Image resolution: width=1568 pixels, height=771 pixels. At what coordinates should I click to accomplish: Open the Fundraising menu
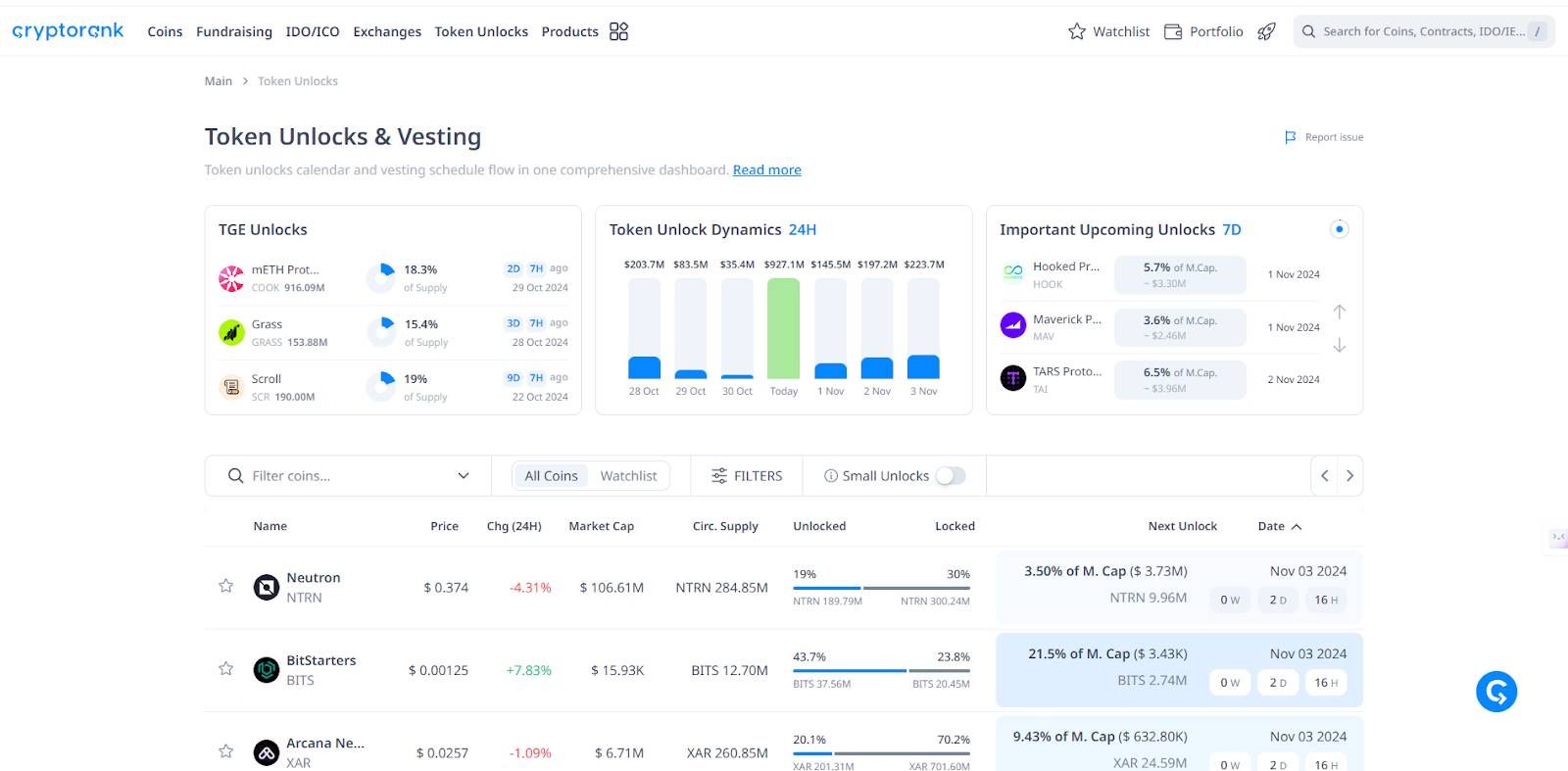click(234, 31)
